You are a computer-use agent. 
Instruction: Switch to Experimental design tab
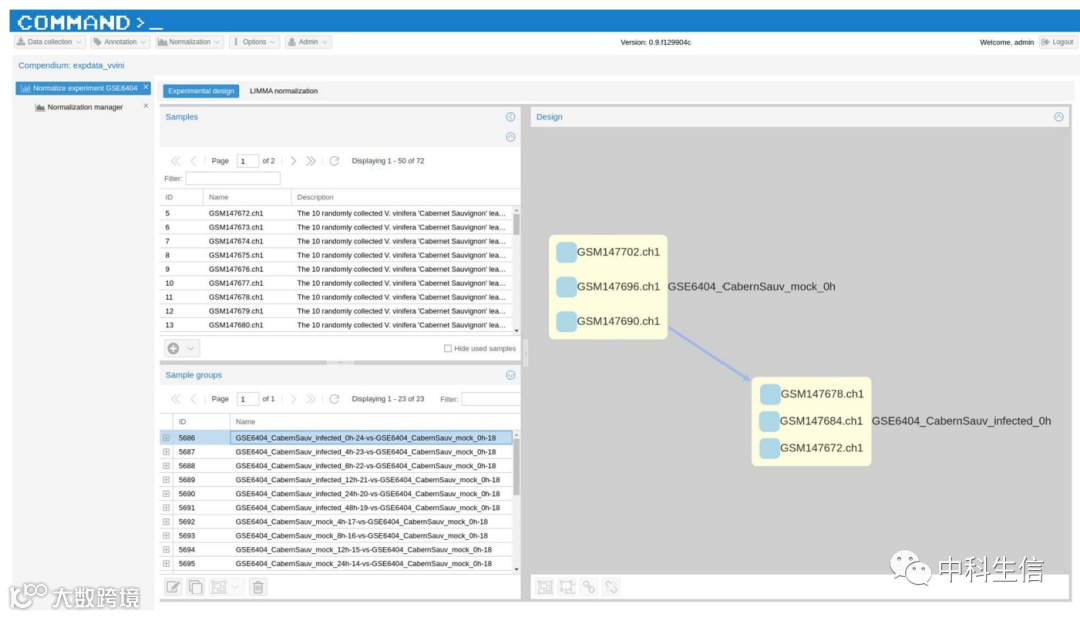tap(201, 91)
